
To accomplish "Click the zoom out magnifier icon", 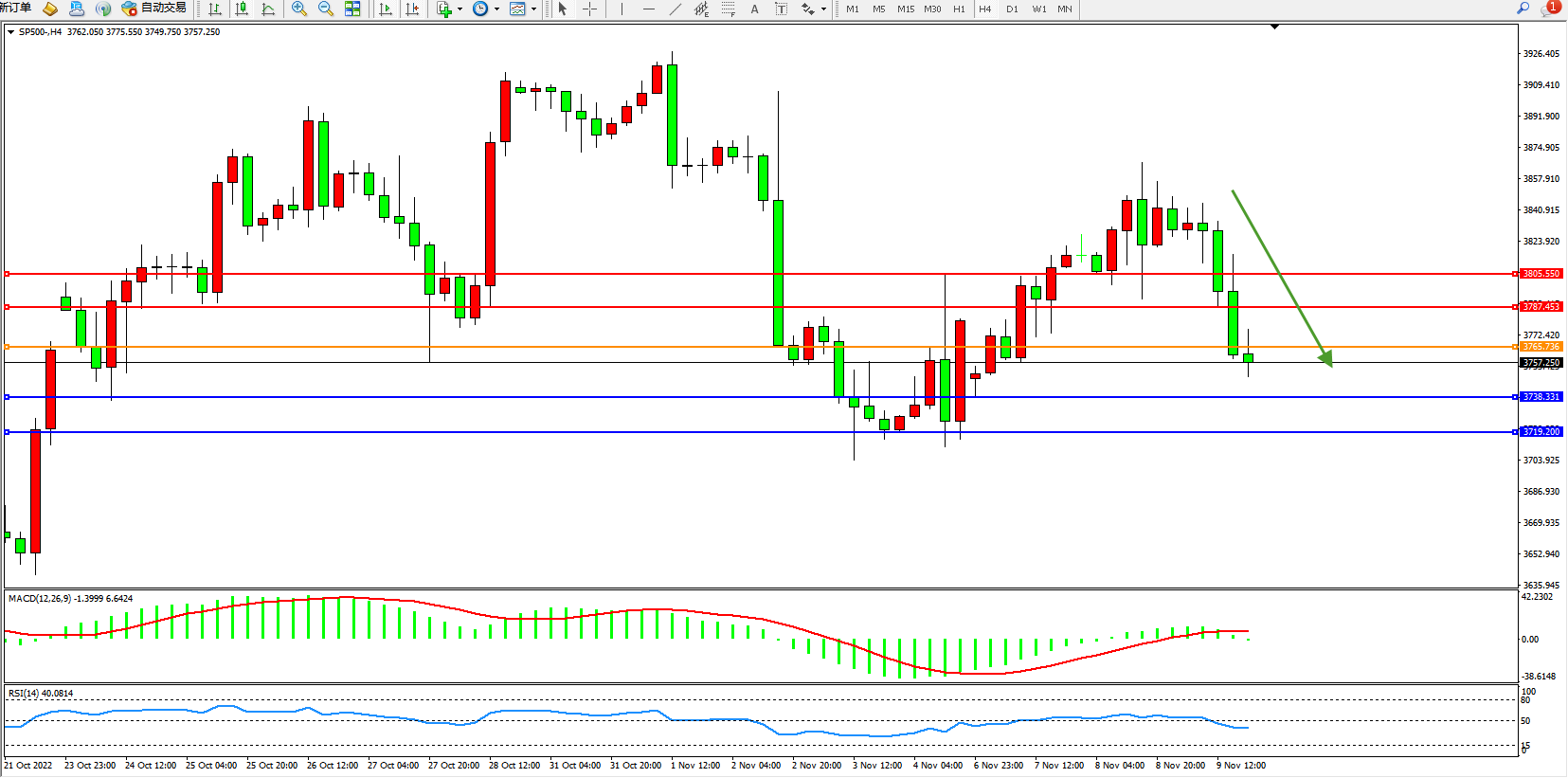I will 326,9.
